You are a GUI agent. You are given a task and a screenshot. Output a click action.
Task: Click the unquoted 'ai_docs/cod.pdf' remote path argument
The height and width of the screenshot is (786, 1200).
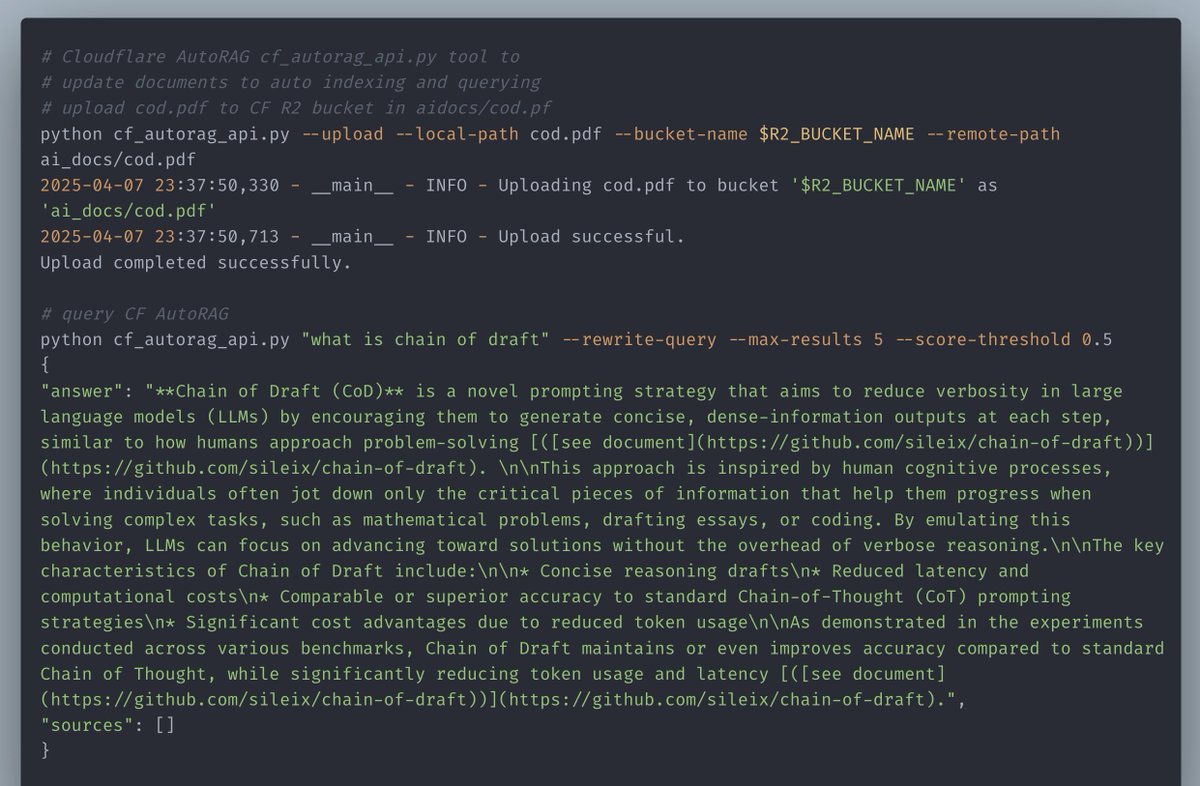coord(119,160)
